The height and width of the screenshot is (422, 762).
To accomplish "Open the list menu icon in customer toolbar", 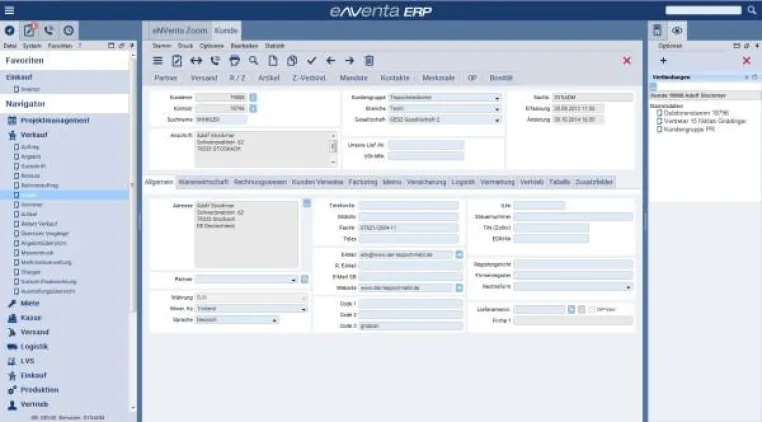I will coord(157,61).
